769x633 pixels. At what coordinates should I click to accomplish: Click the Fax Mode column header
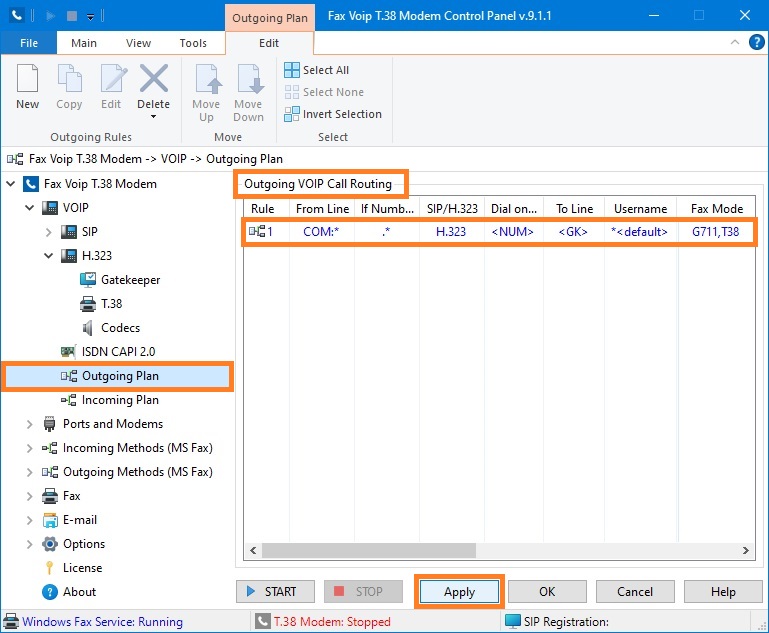pyautogui.click(x=717, y=209)
